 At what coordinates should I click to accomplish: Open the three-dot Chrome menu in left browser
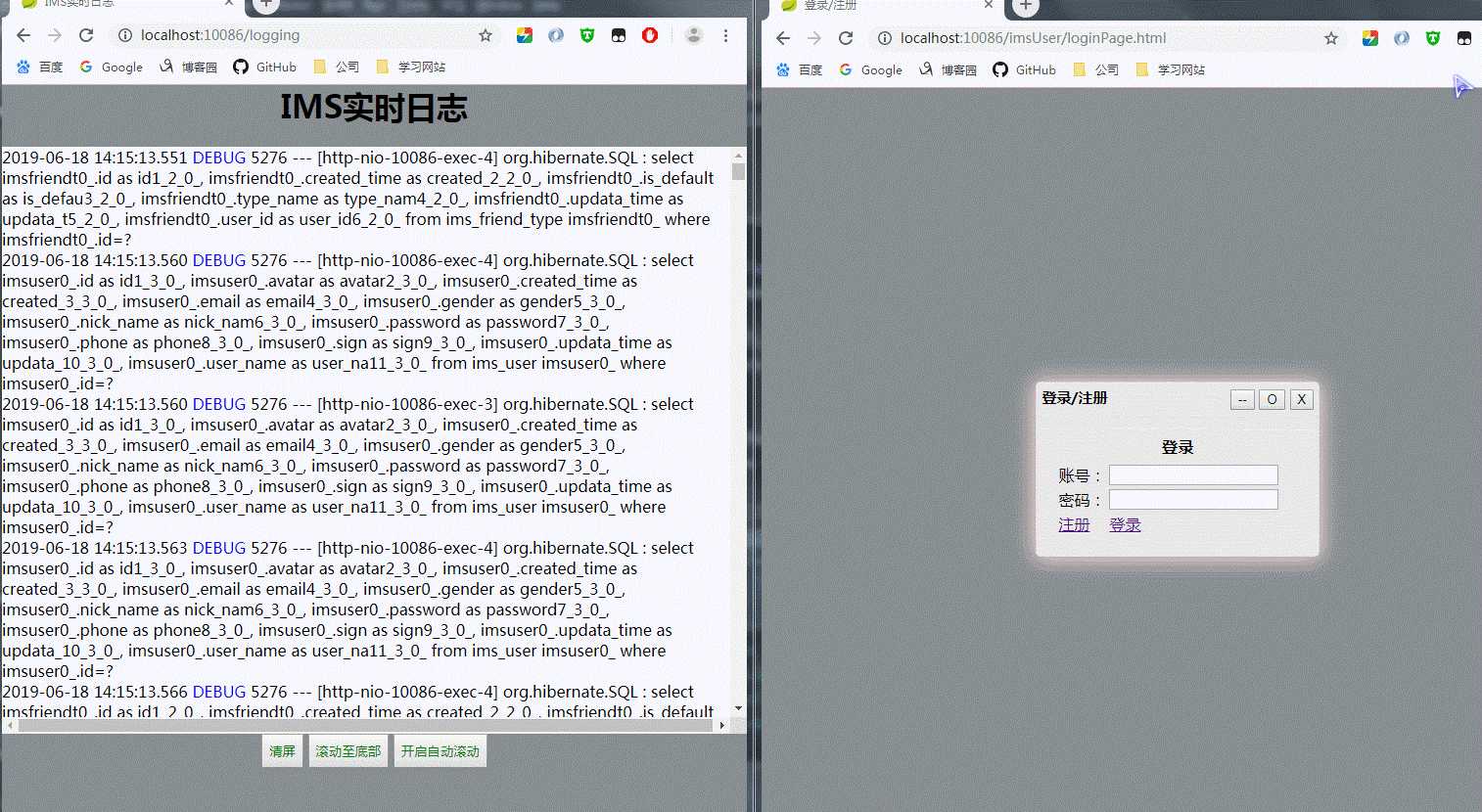[x=725, y=35]
